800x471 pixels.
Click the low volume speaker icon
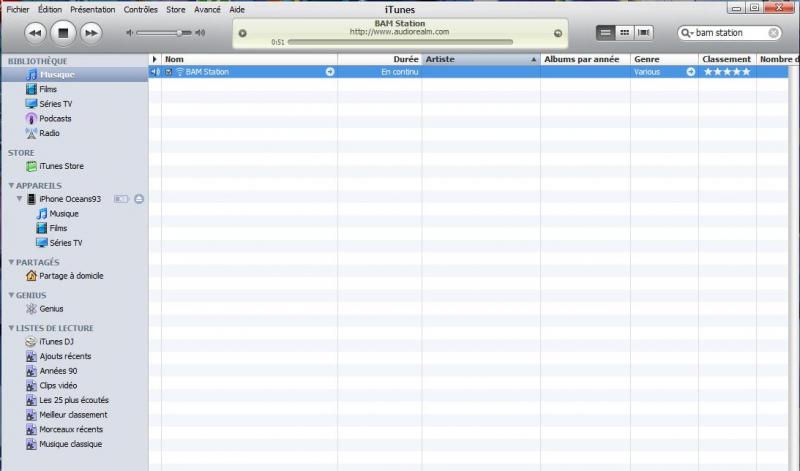(x=130, y=33)
